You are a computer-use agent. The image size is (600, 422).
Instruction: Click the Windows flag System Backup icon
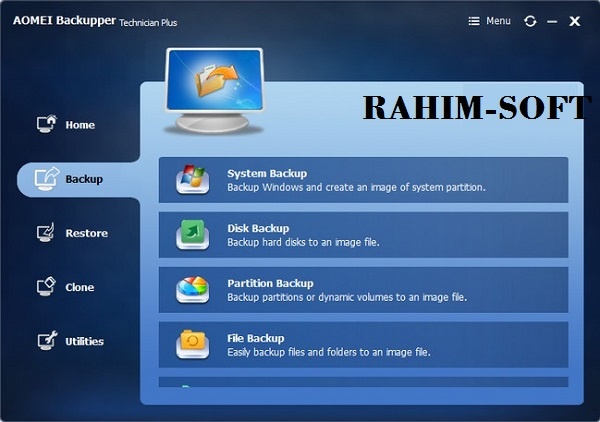pos(192,179)
